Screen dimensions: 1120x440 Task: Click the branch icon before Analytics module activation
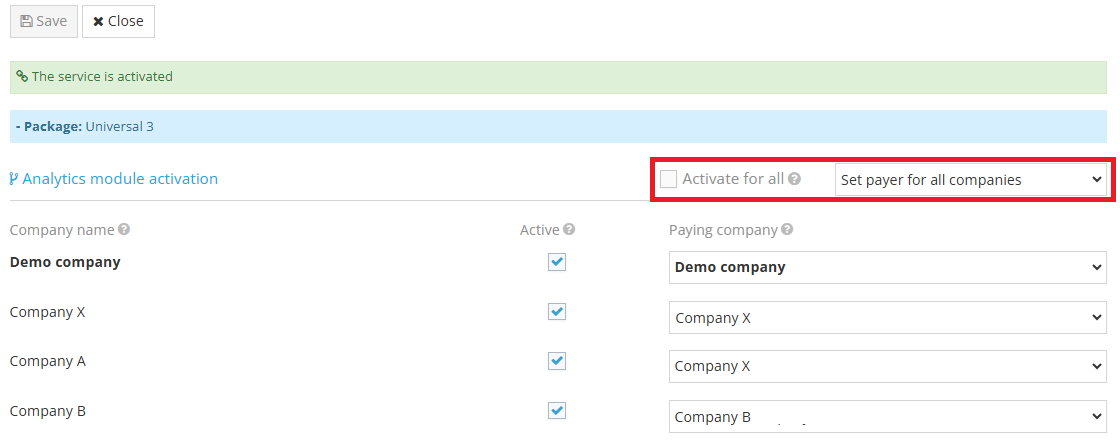point(14,180)
